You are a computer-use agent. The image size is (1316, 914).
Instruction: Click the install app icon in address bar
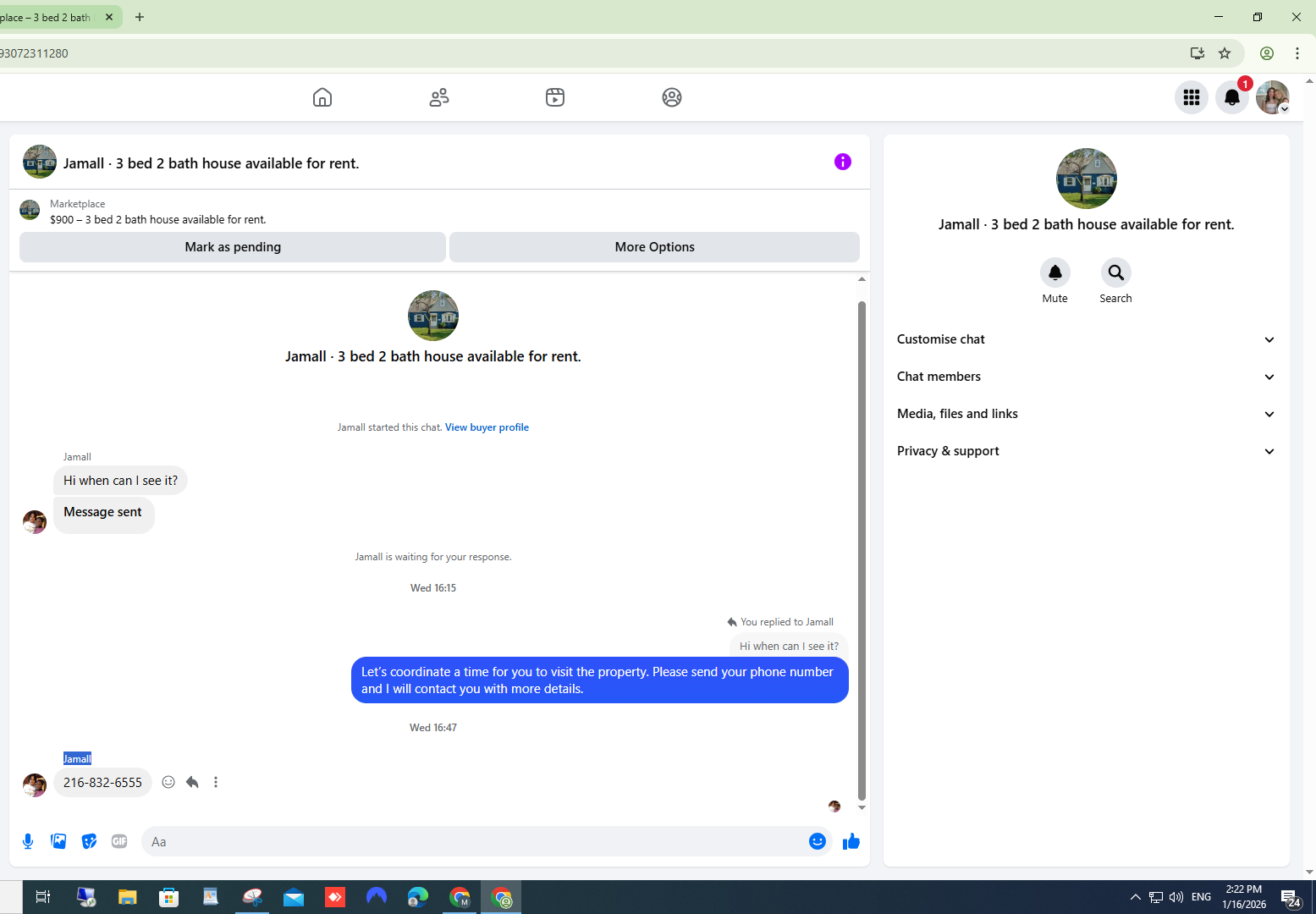(1198, 53)
